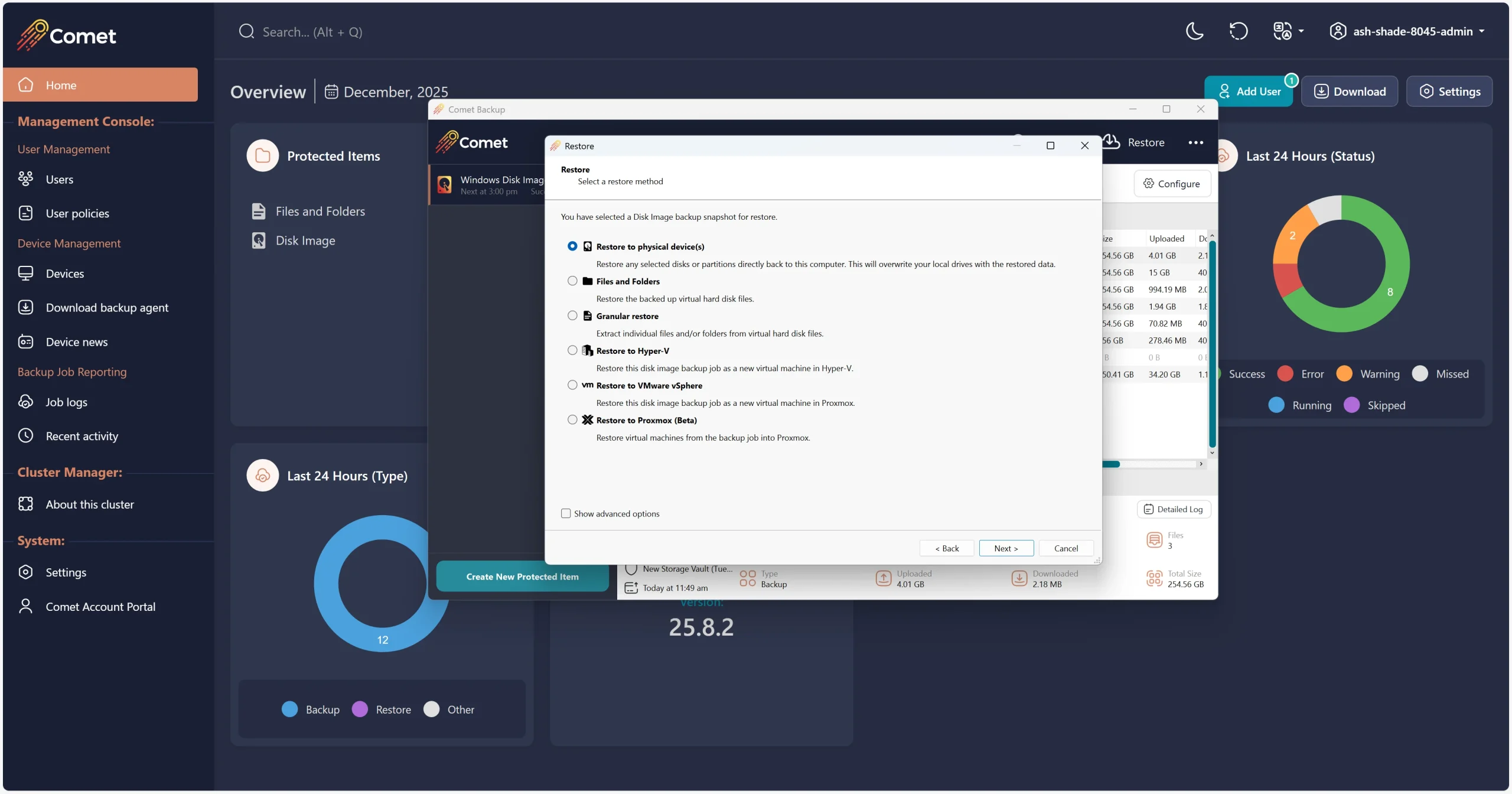Viewport: 1512px width, 794px height.
Task: Click the purple Skipped legend swatch
Action: pos(1351,405)
